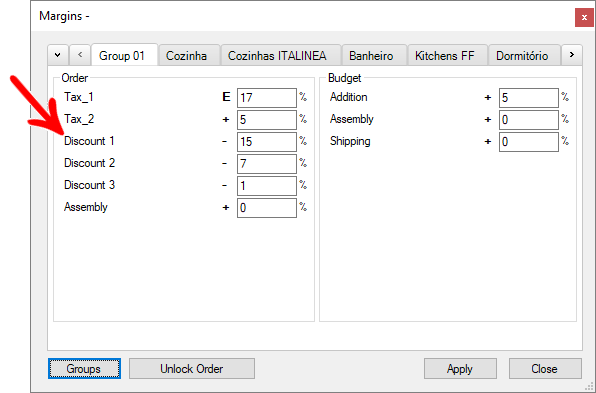Open the tab list dropdown arrow

[x=58, y=55]
